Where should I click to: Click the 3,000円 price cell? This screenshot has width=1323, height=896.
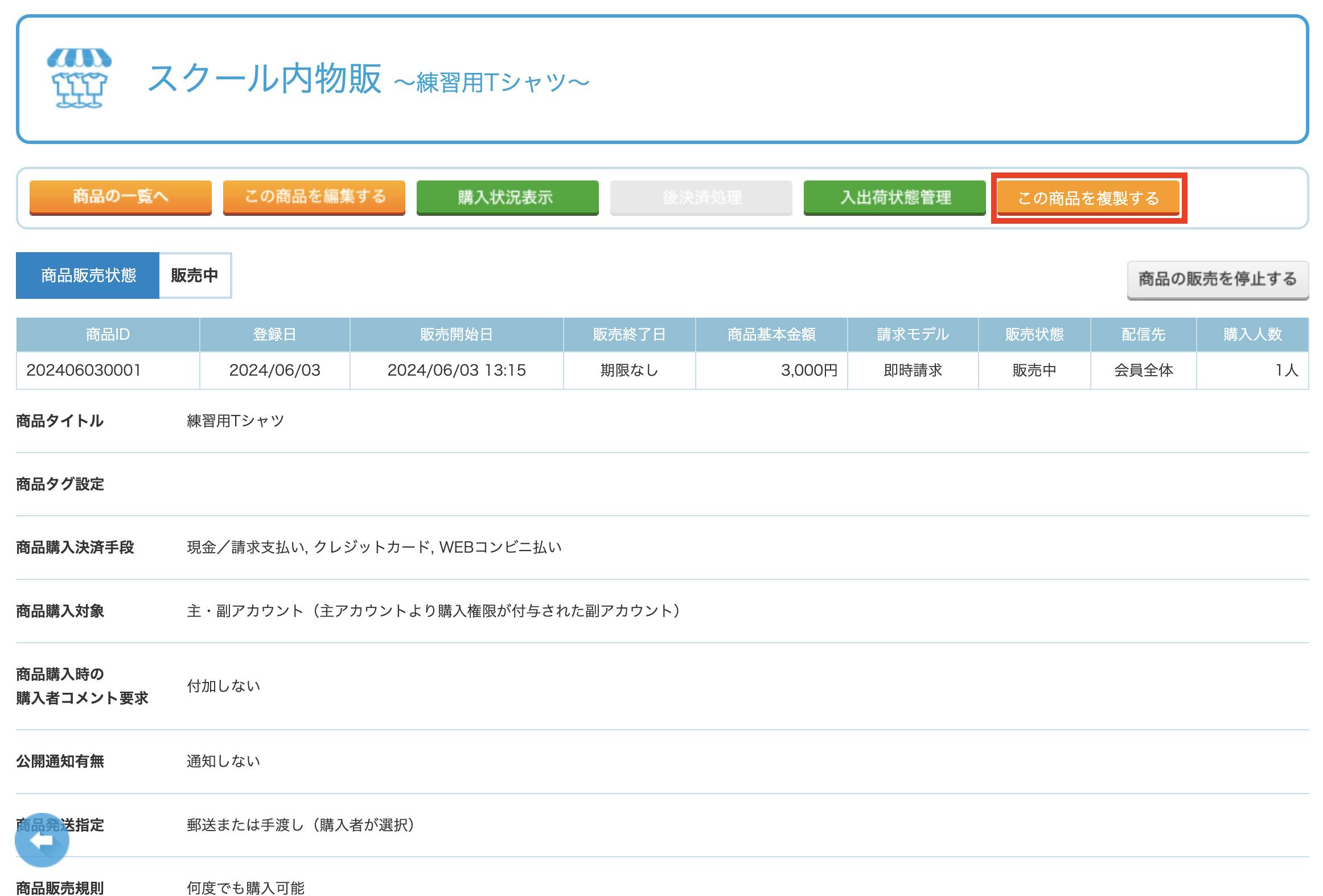tap(771, 371)
